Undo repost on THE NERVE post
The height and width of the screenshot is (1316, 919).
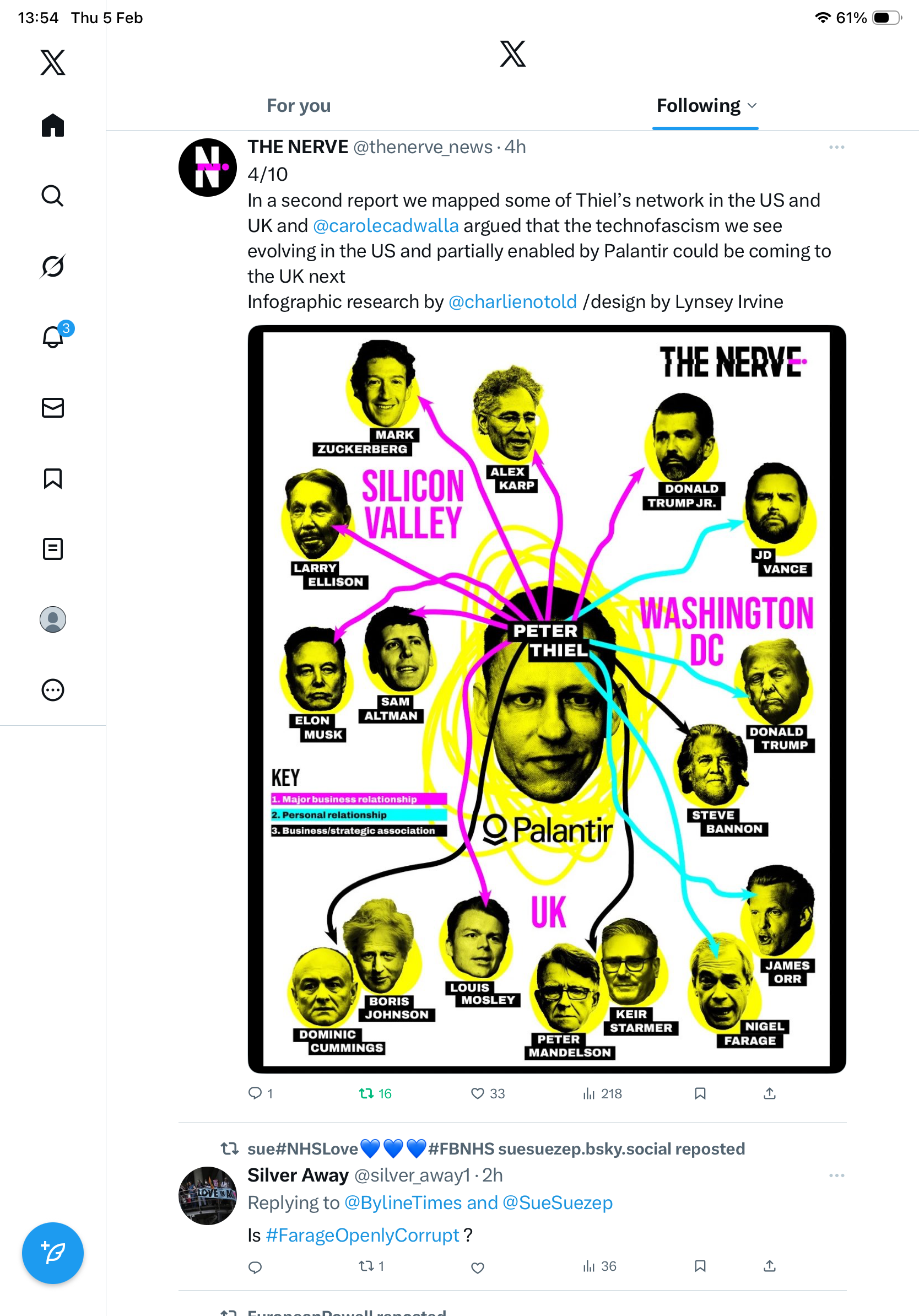coord(375,1093)
